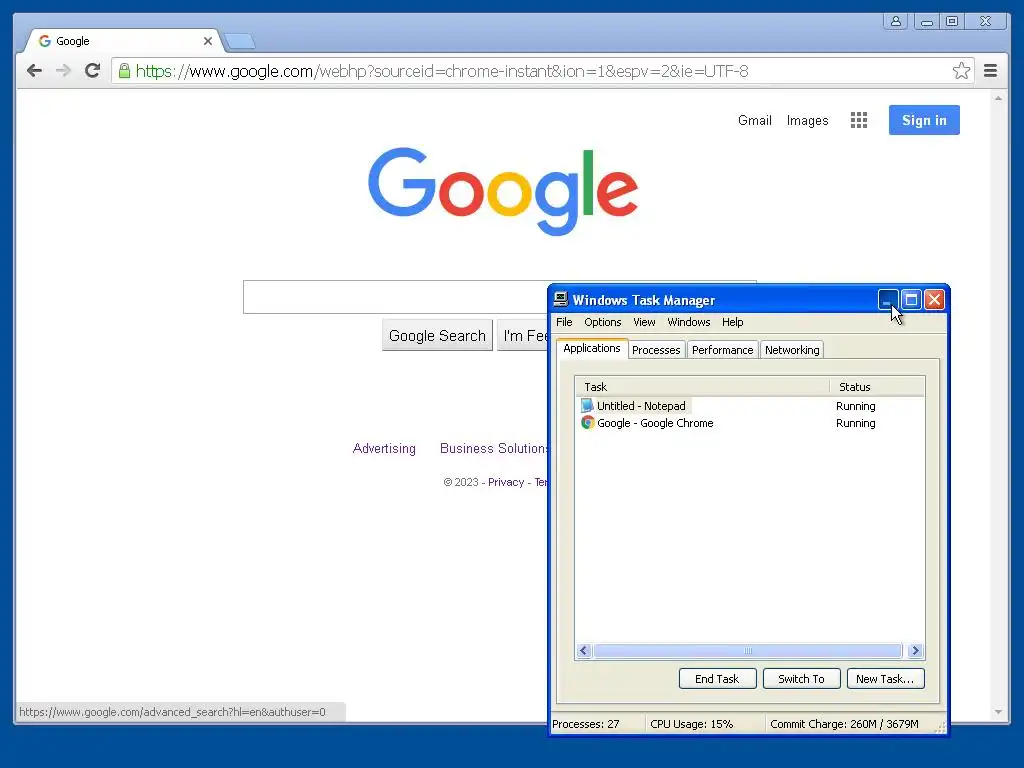Image resolution: width=1024 pixels, height=768 pixels.
Task: Sort tasks by the Status column header
Action: pyautogui.click(x=878, y=387)
